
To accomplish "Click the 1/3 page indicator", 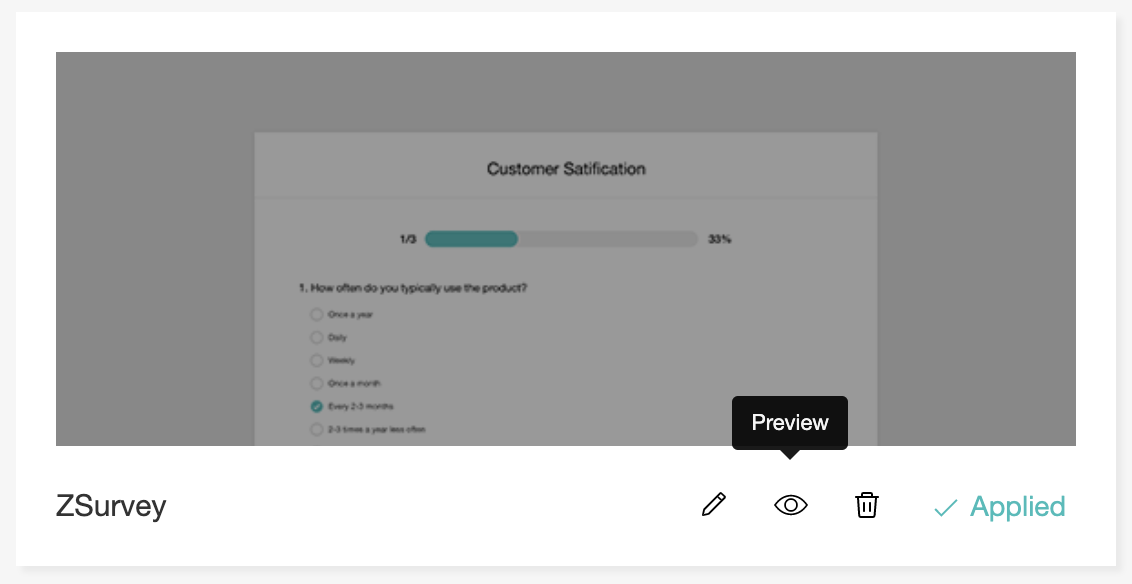I will 407,239.
